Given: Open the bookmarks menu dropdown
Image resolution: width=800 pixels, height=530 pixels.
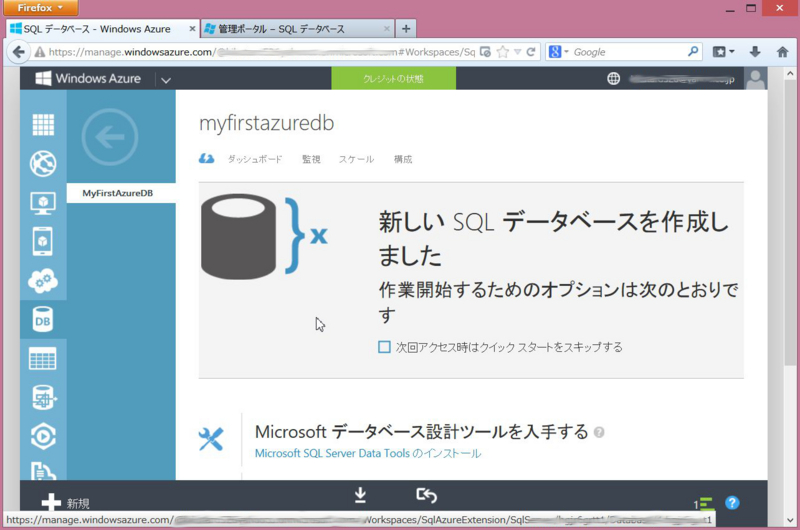Looking at the screenshot, I should (x=723, y=52).
